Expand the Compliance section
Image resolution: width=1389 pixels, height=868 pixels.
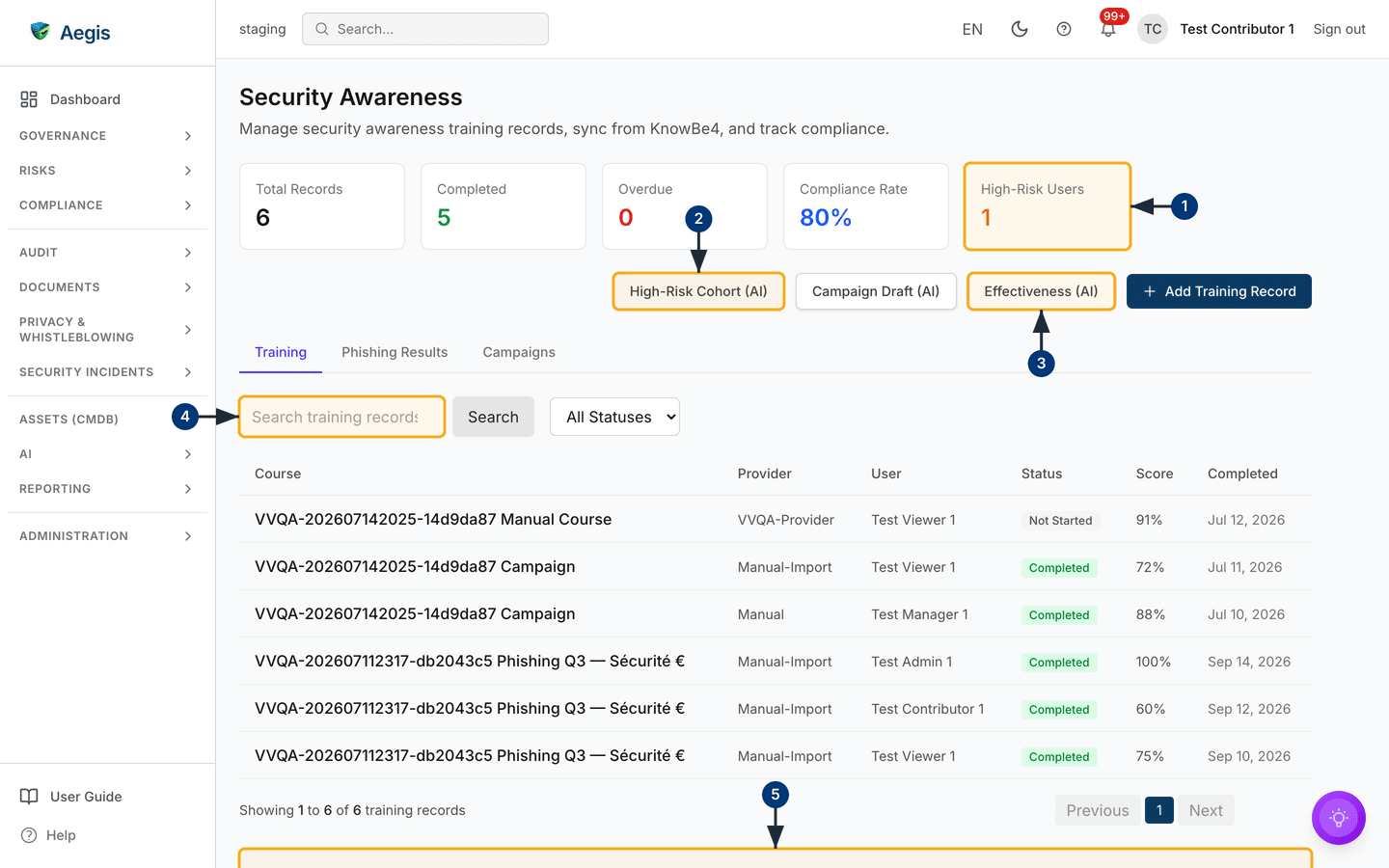[107, 205]
